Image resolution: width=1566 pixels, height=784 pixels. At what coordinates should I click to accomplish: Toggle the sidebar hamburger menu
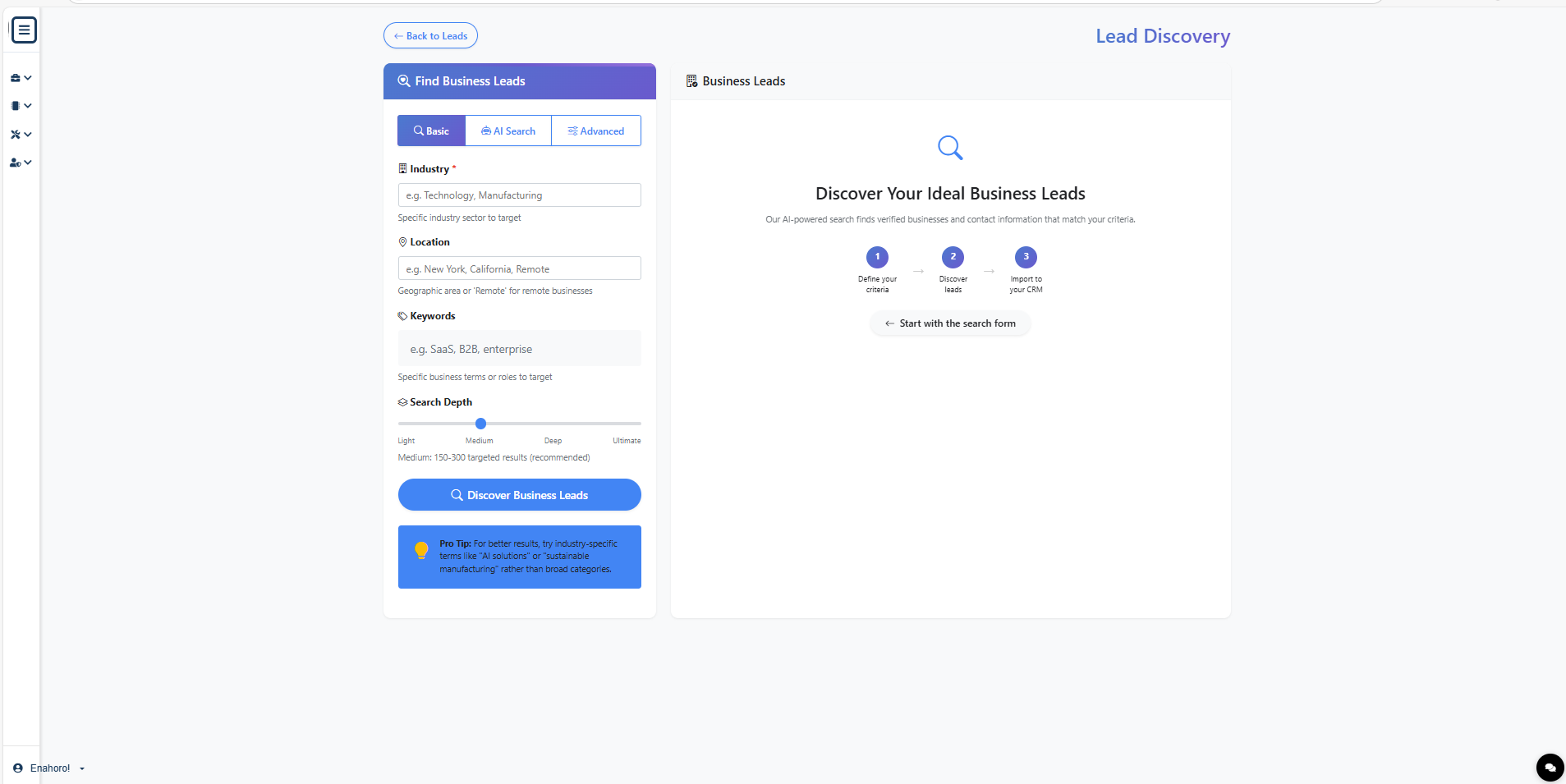[x=25, y=30]
